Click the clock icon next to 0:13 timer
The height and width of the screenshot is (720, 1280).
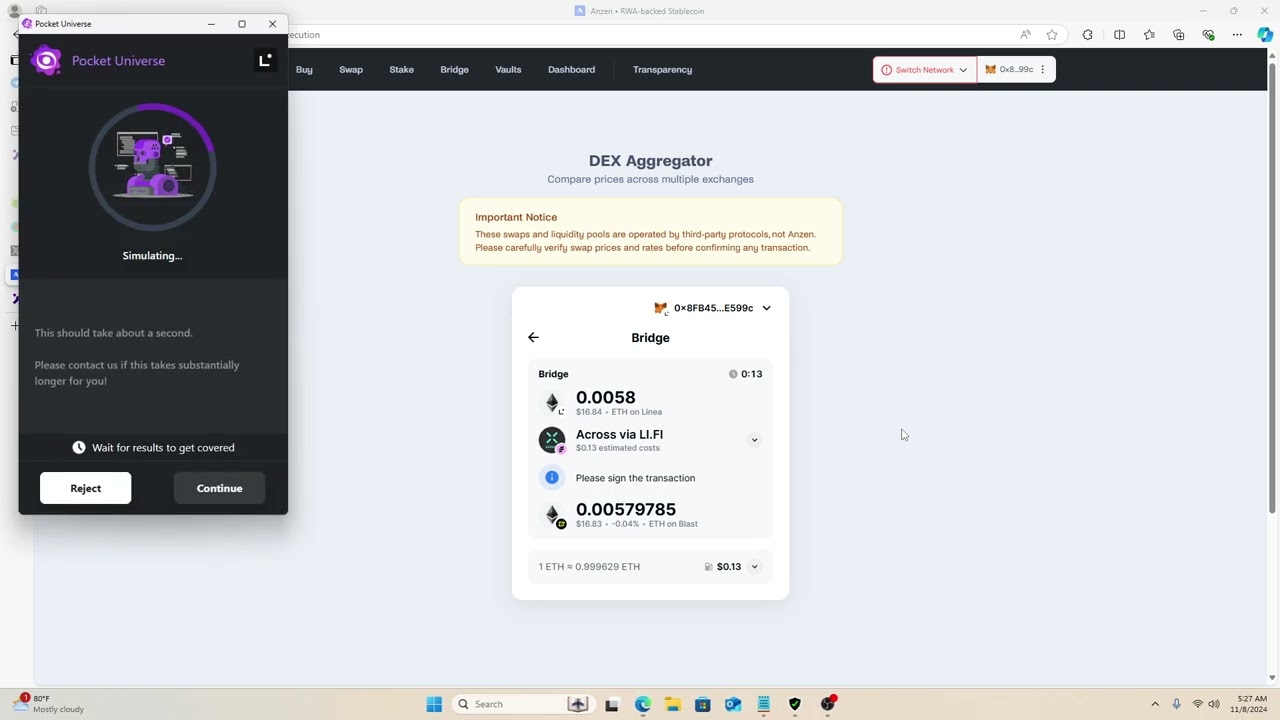coord(733,374)
